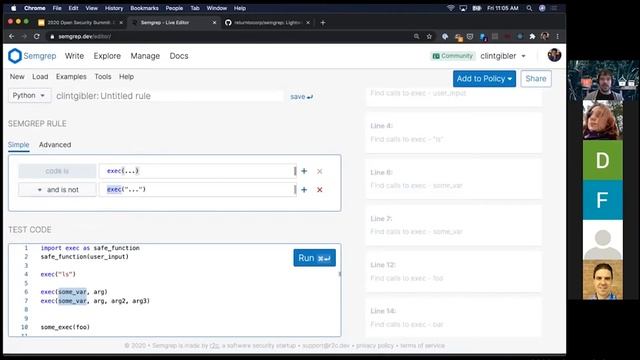640x360 pixels.
Task: Delete the 'and is not' pattern row
Action: 320,189
